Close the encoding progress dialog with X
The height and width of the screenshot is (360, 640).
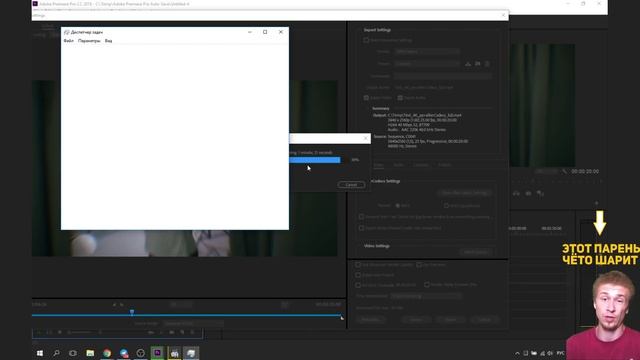pos(365,139)
